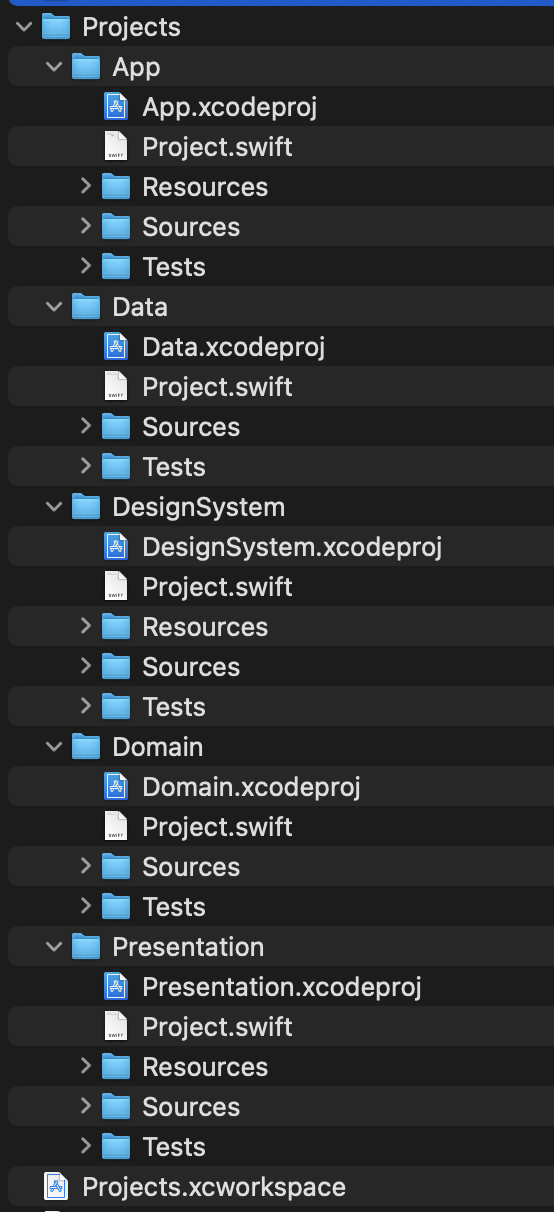Click Sources folder icon inside Domain
The image size is (554, 1212).
116,866
